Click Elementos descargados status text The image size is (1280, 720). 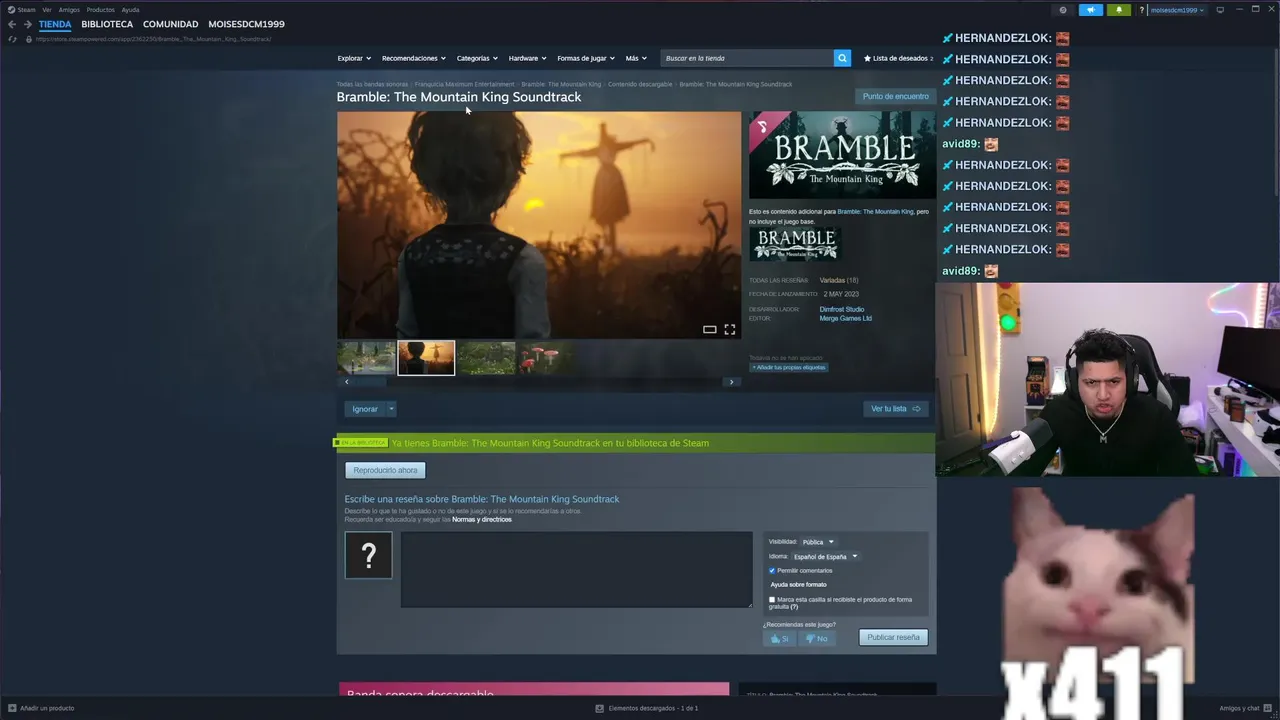[653, 708]
